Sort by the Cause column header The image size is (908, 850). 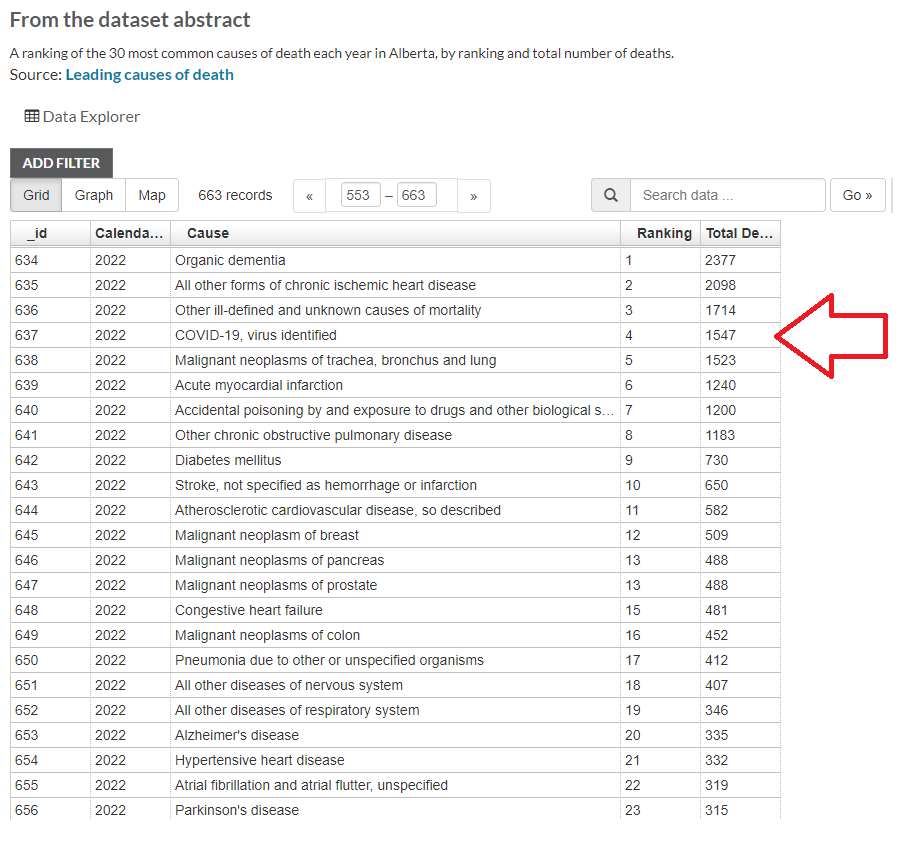click(208, 233)
